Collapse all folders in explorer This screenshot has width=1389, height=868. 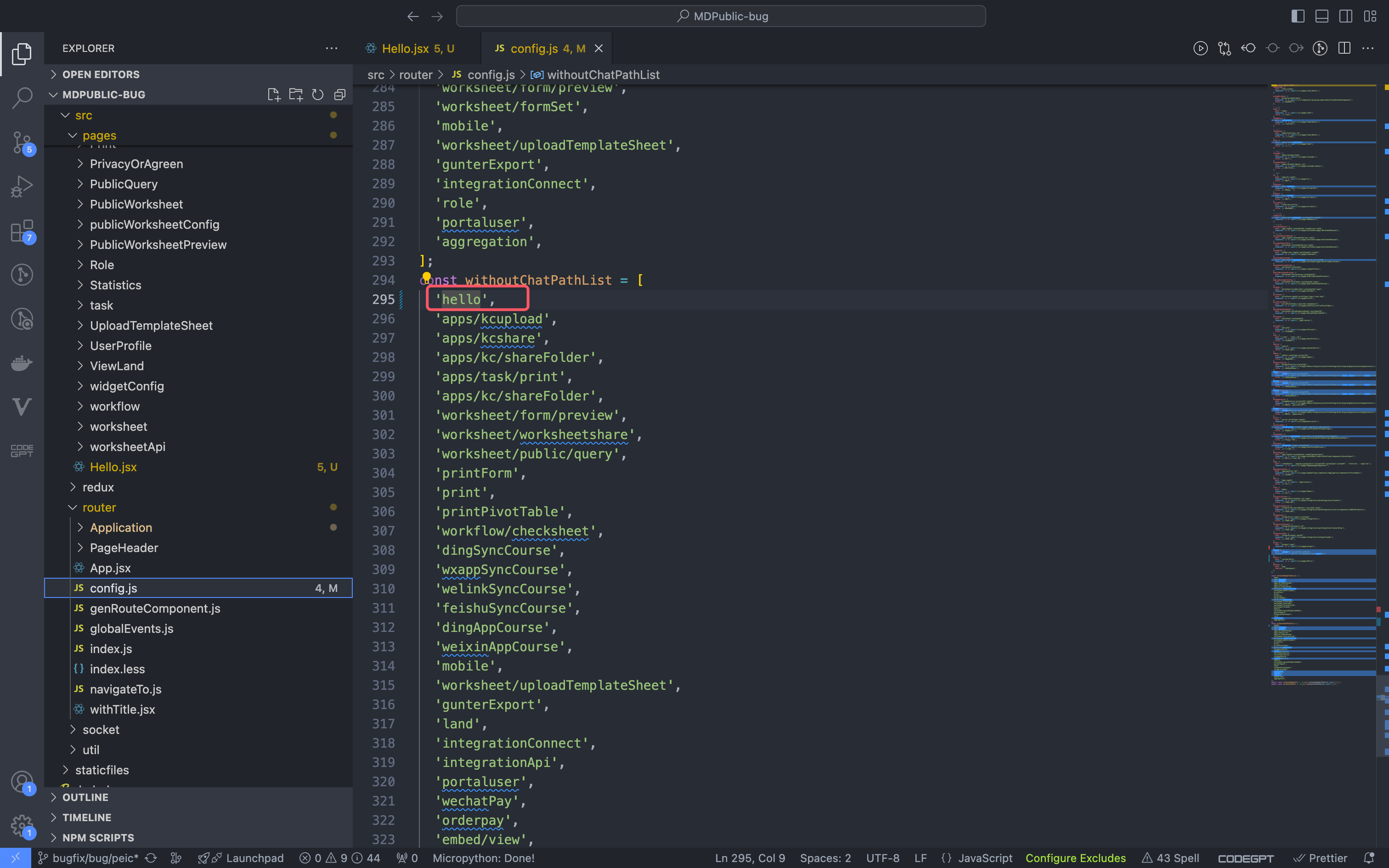tap(340, 95)
